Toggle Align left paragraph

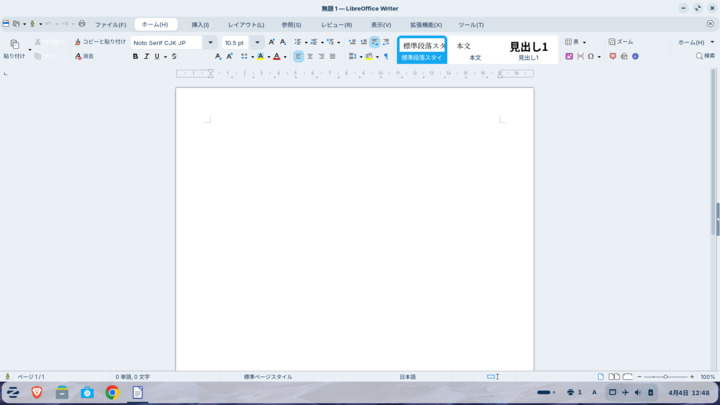[298, 56]
